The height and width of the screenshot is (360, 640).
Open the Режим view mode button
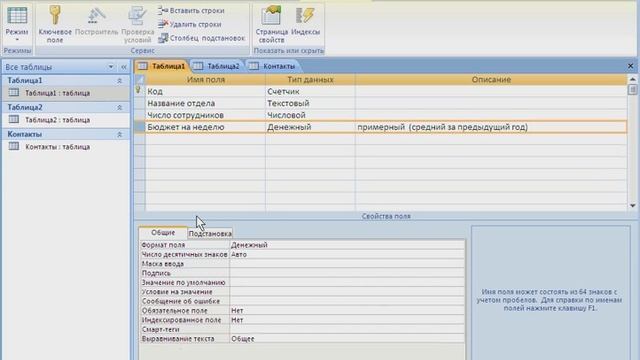click(x=17, y=24)
